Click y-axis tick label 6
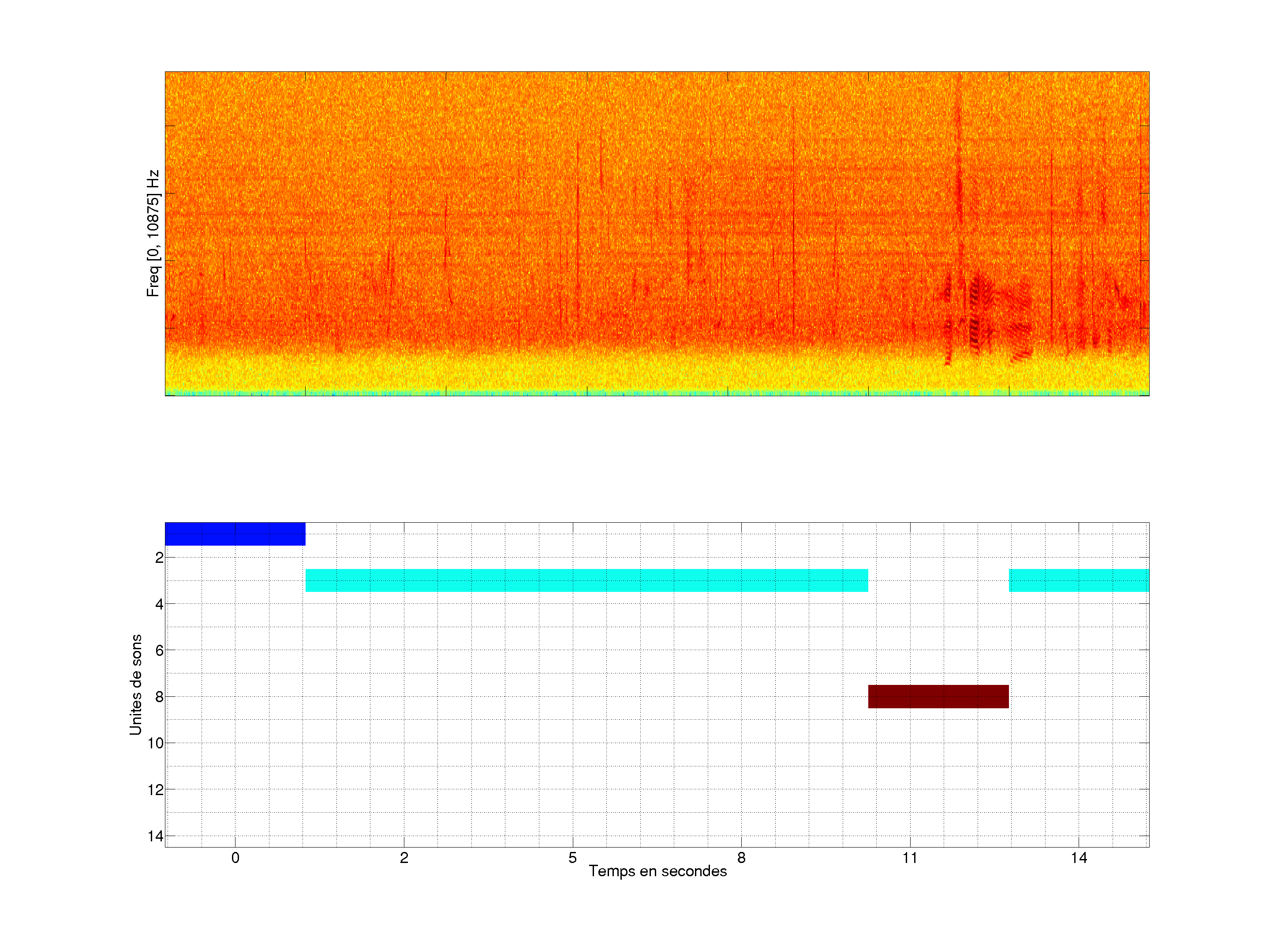1270x952 pixels. pyautogui.click(x=159, y=650)
